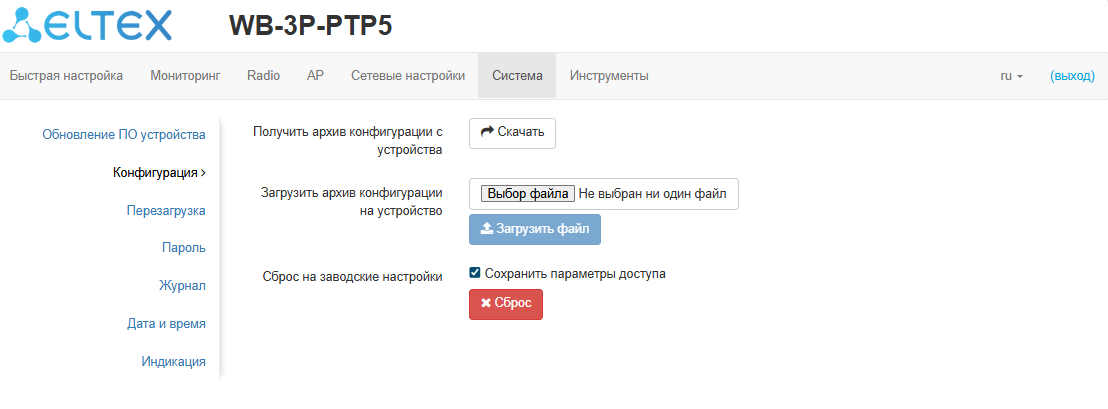Click the Выбор файла file chooser
1108x409 pixels.
528,194
